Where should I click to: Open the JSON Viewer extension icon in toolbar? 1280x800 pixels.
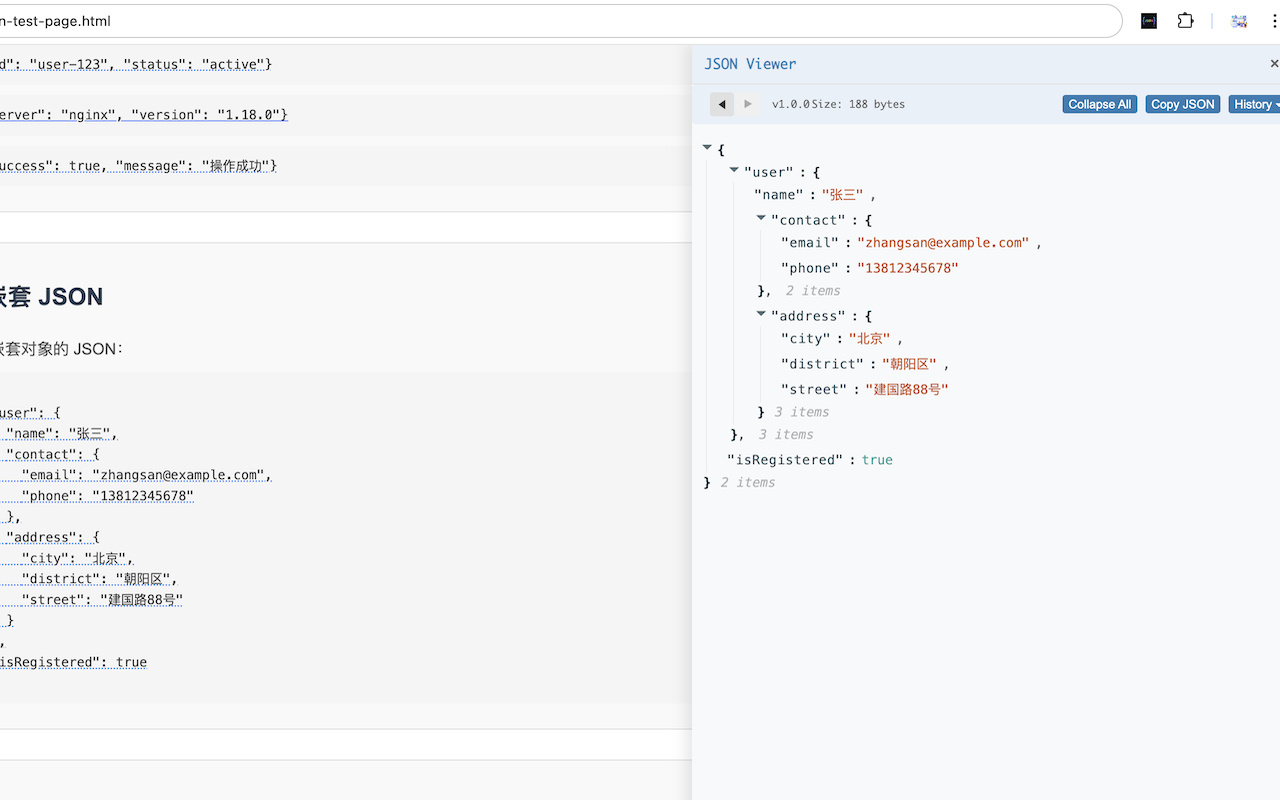coord(1149,20)
